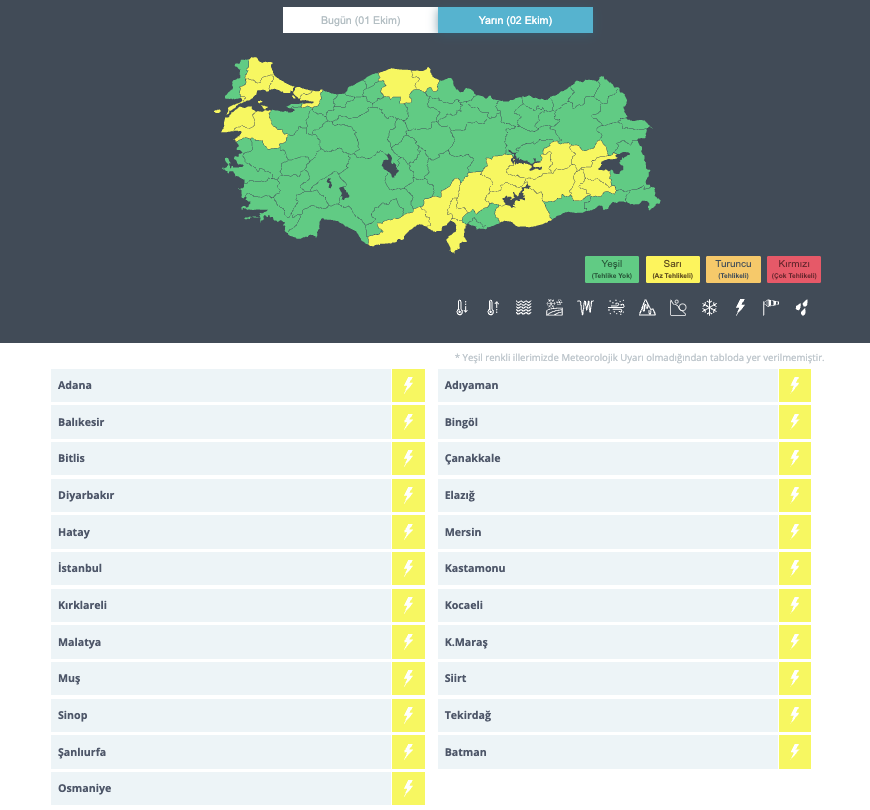Select the Hatay province row
The image size is (870, 810).
tap(238, 531)
